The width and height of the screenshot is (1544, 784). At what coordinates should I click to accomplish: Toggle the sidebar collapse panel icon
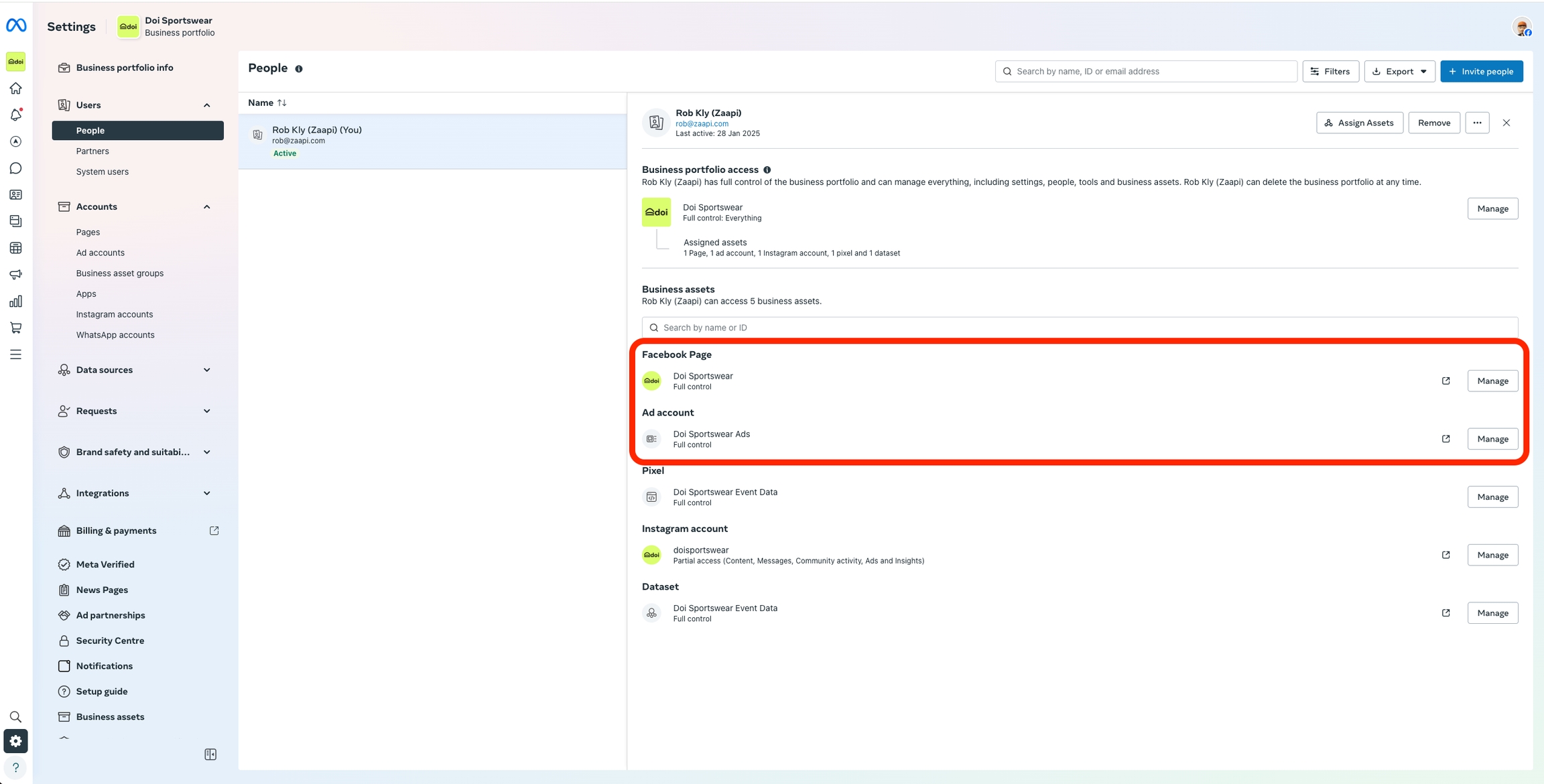pyautogui.click(x=210, y=755)
